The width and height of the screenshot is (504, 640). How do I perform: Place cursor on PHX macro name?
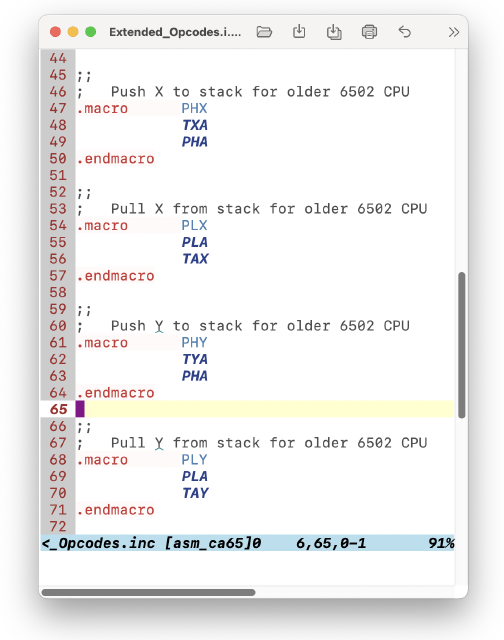[194, 109]
